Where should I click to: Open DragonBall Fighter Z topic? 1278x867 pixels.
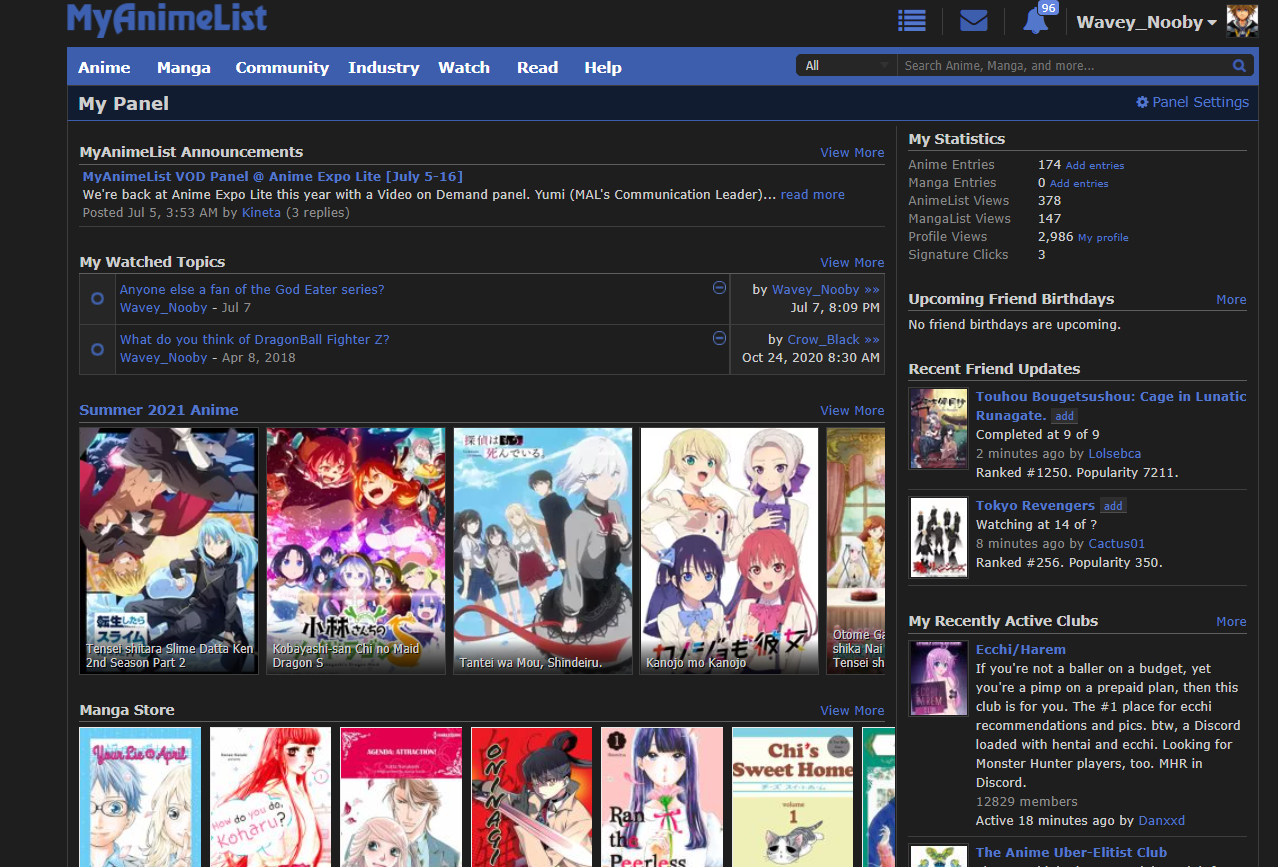point(255,339)
